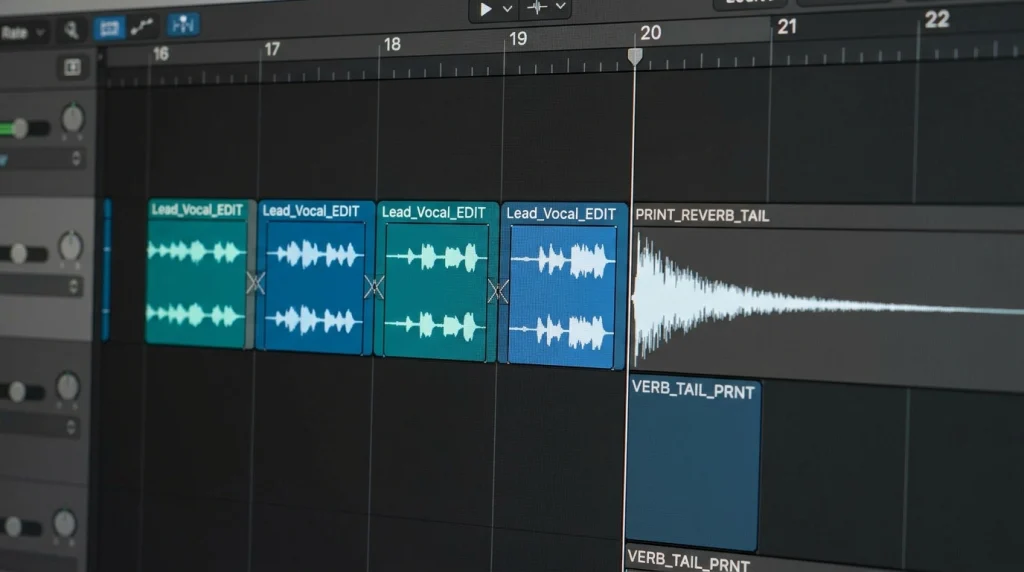Click the Lead_Vocal_EDIT track volume slider

[x=23, y=253]
